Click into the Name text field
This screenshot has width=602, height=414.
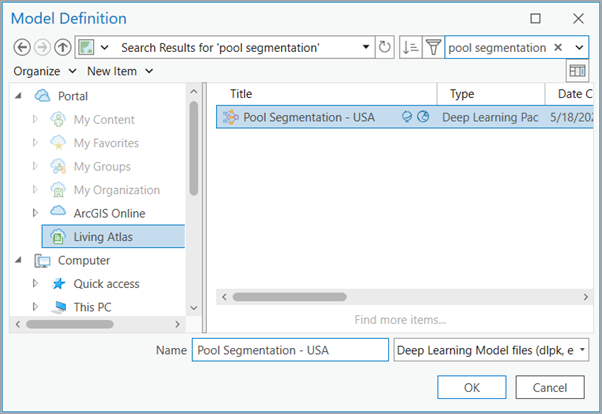(x=289, y=350)
